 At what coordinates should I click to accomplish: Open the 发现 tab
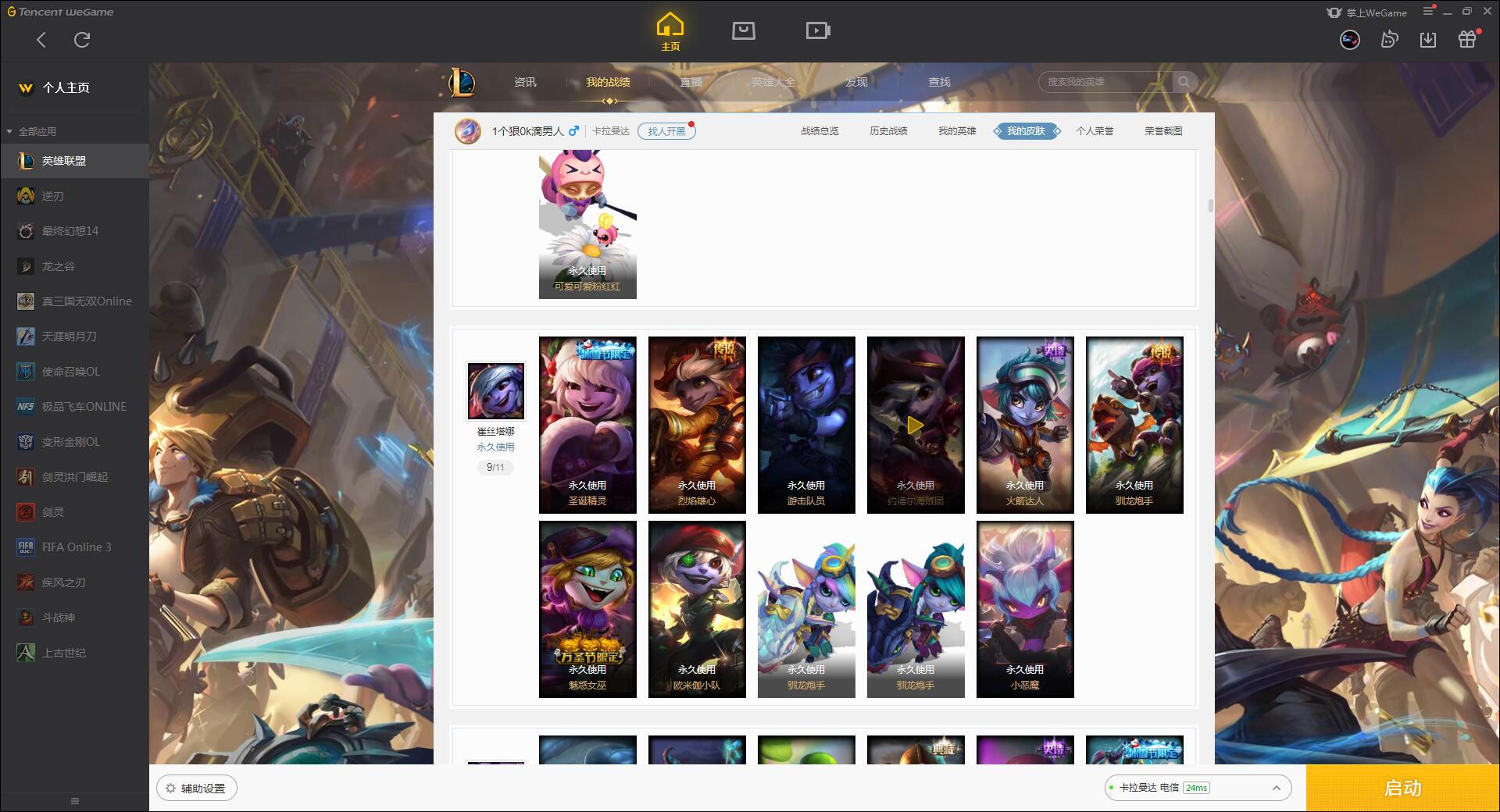tap(856, 82)
